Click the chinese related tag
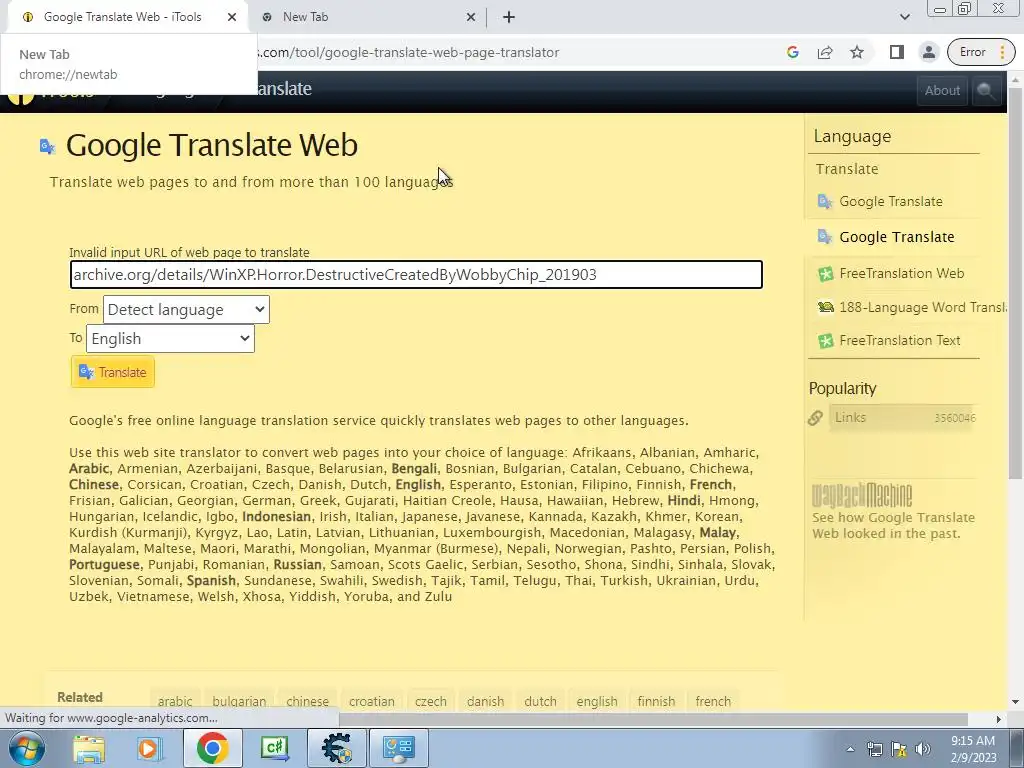The width and height of the screenshot is (1024, 768). click(308, 701)
